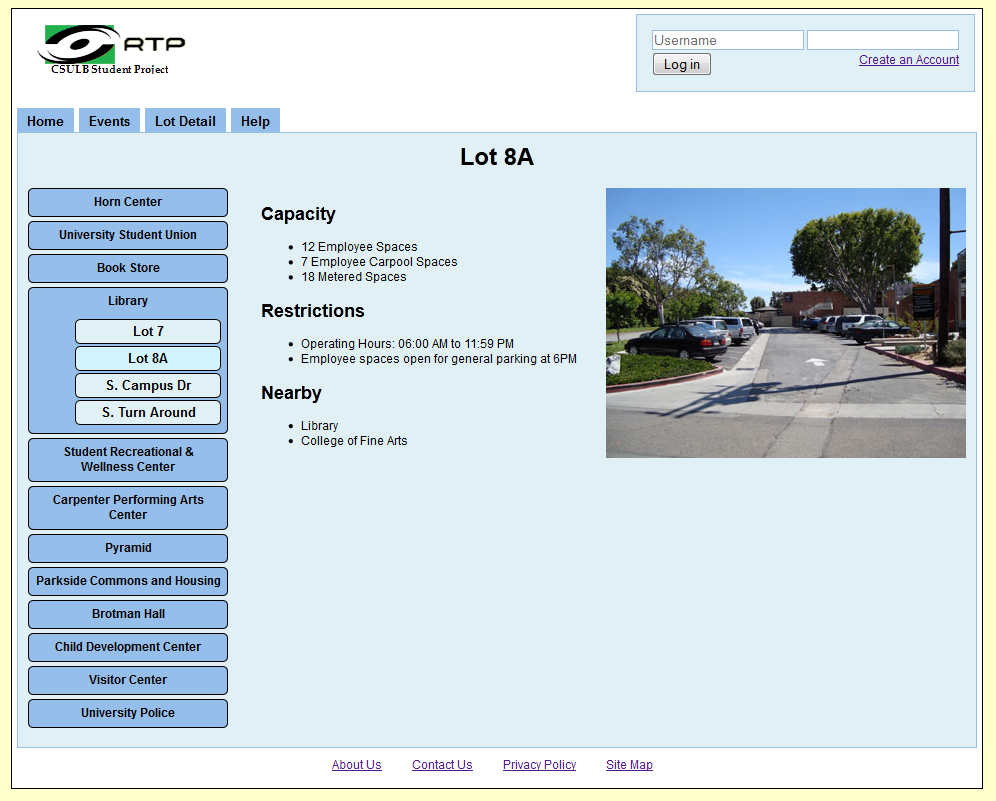Click the RTP logo image
Image resolution: width=996 pixels, height=801 pixels.
111,50
